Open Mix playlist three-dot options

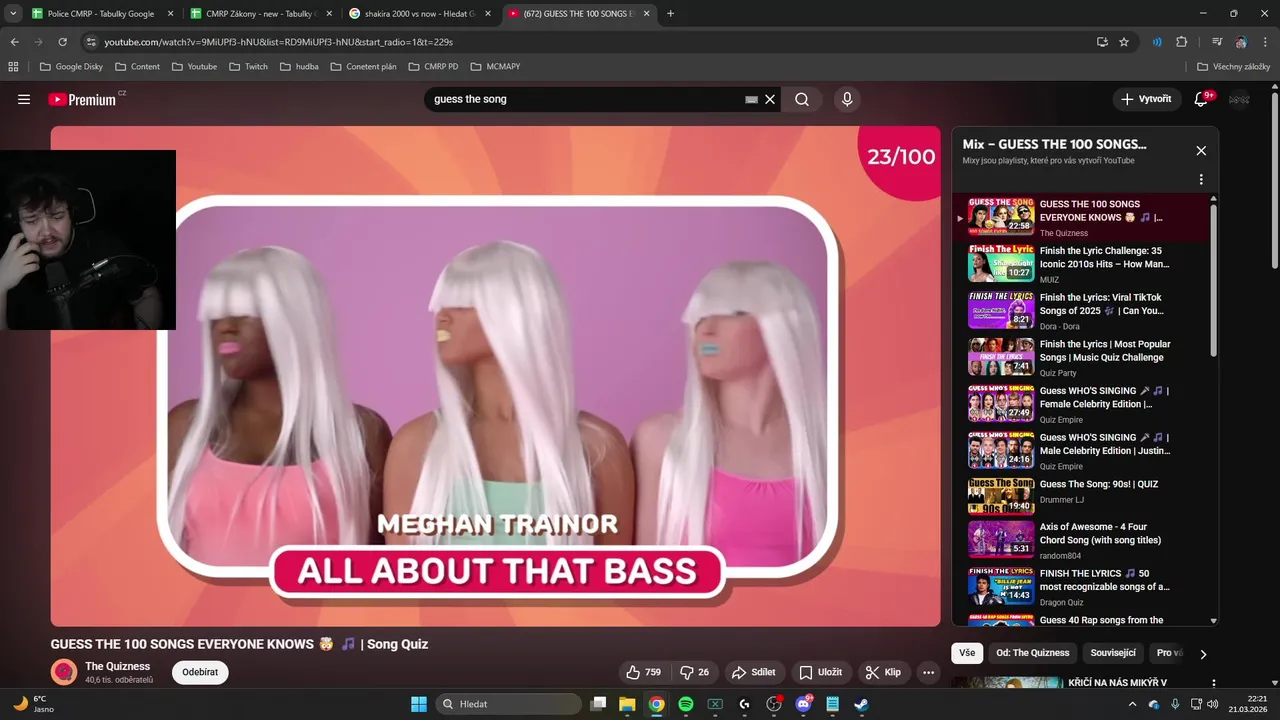click(1201, 180)
